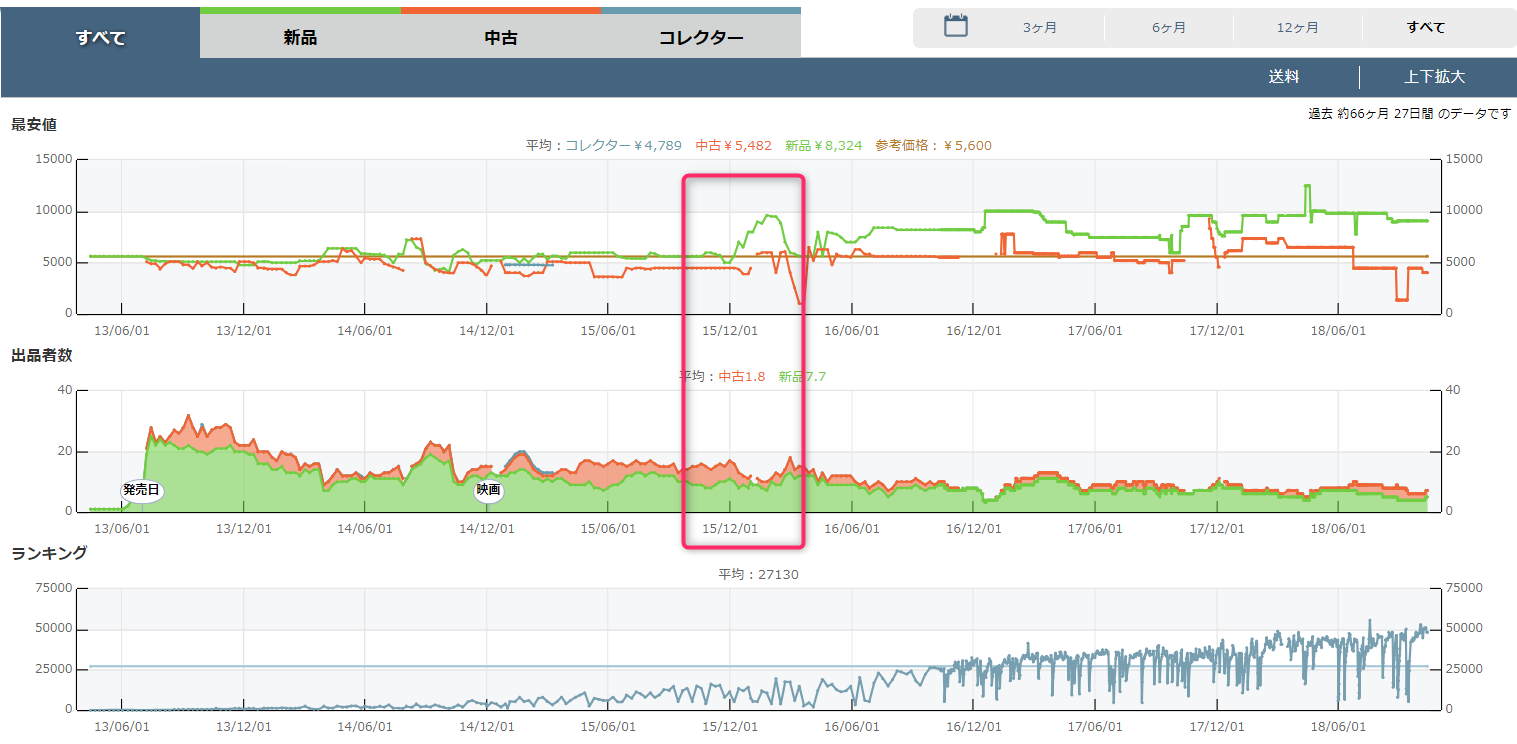Toggle 新品 ¥8,324 price legend entry
The image size is (1517, 744).
(x=823, y=145)
